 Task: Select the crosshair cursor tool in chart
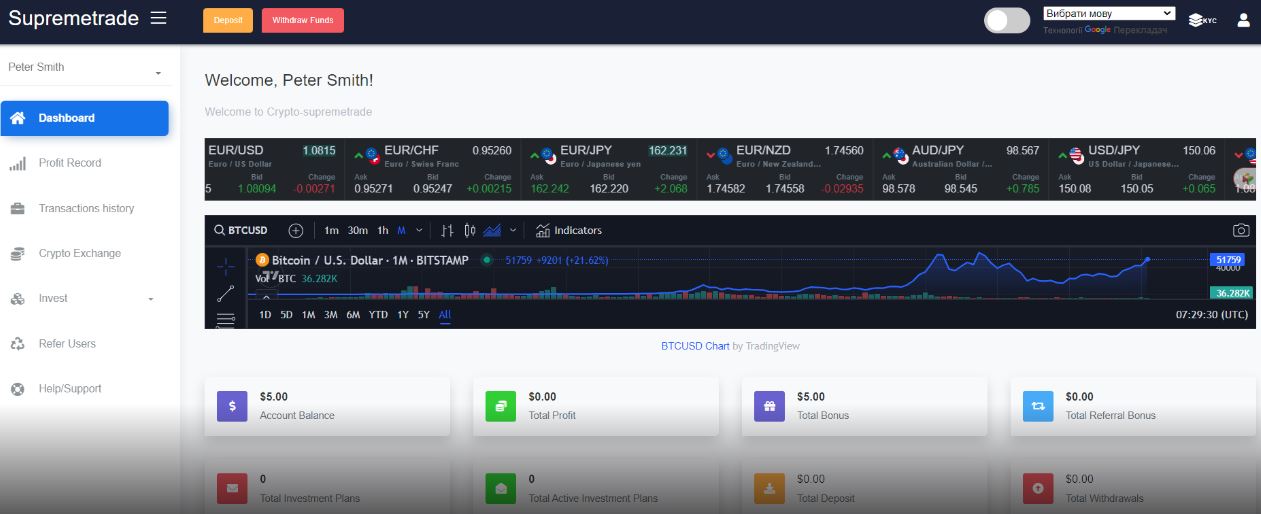click(225, 265)
